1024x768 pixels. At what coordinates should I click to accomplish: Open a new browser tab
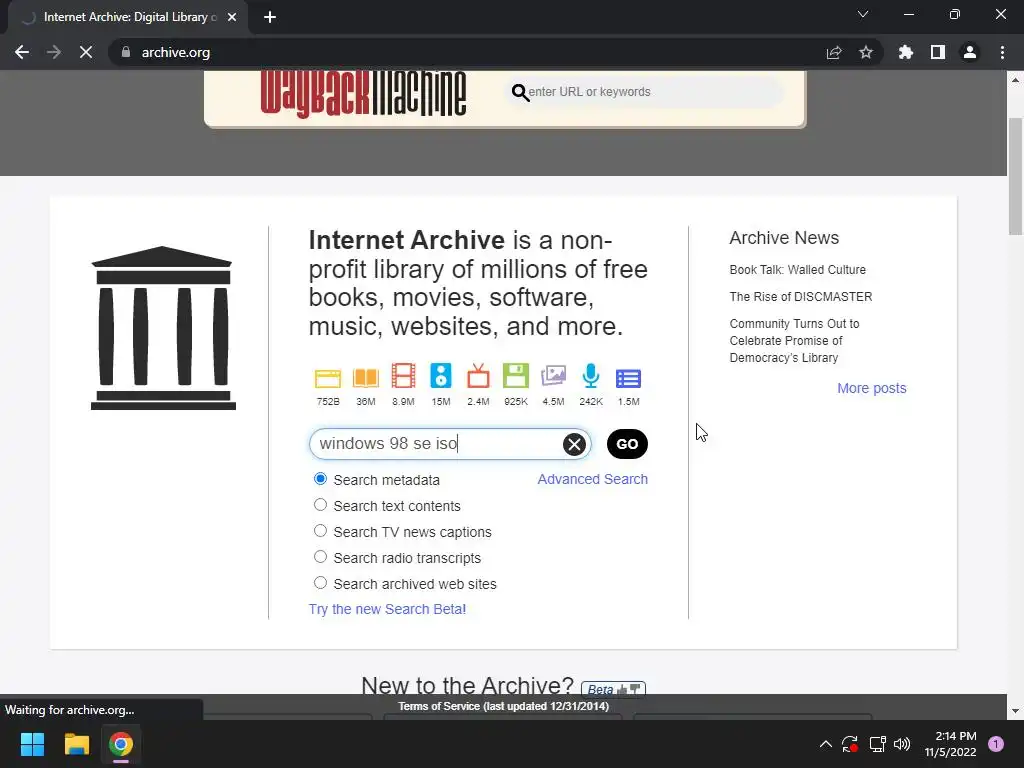pyautogui.click(x=270, y=17)
